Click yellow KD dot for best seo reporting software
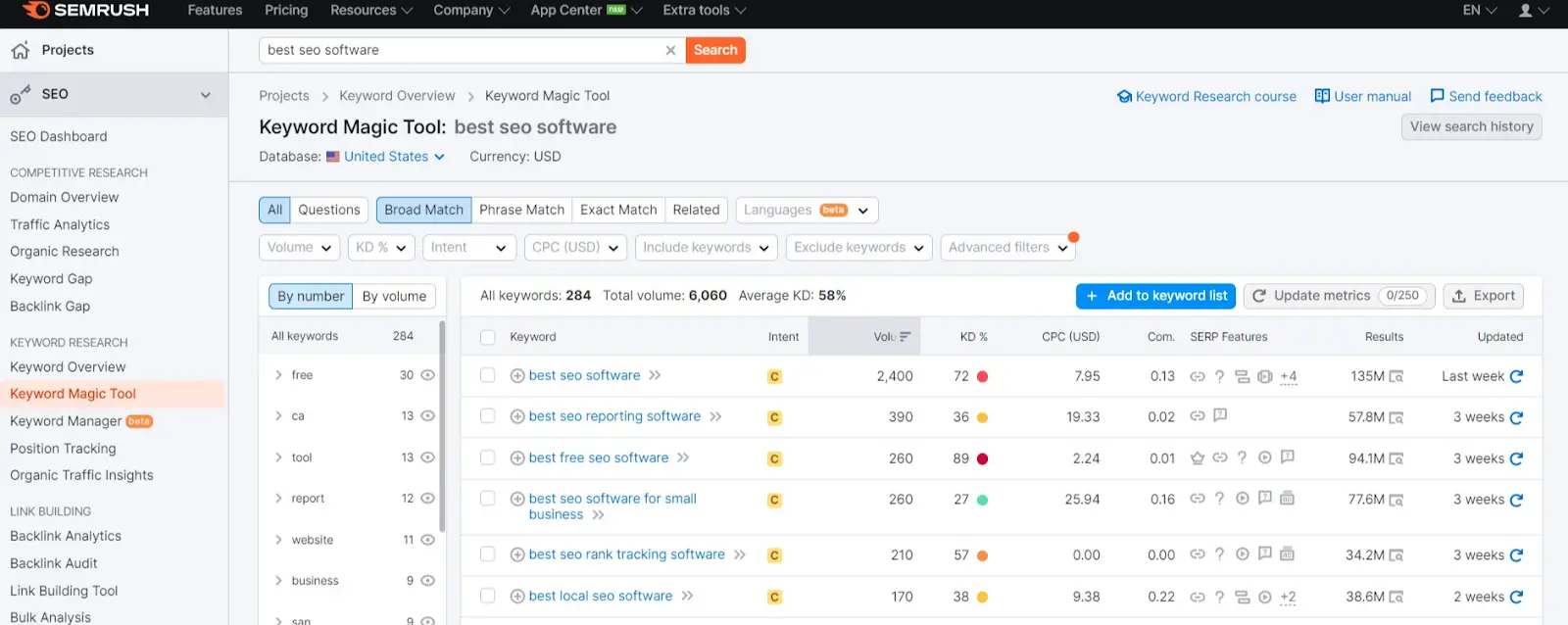Viewport: 1568px width, 625px height. (982, 417)
